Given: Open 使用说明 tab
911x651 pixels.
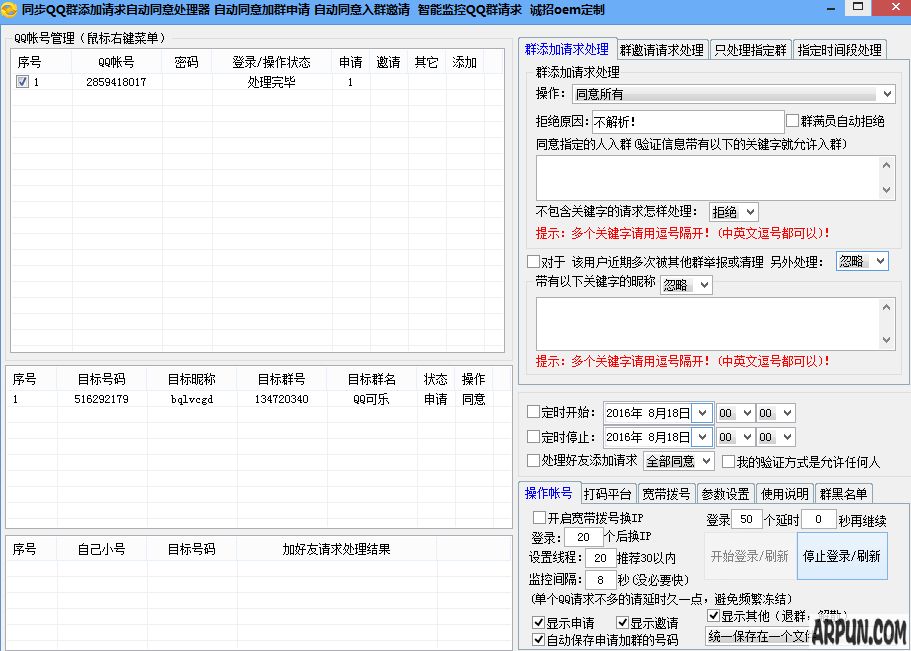Looking at the screenshot, I should pos(785,494).
